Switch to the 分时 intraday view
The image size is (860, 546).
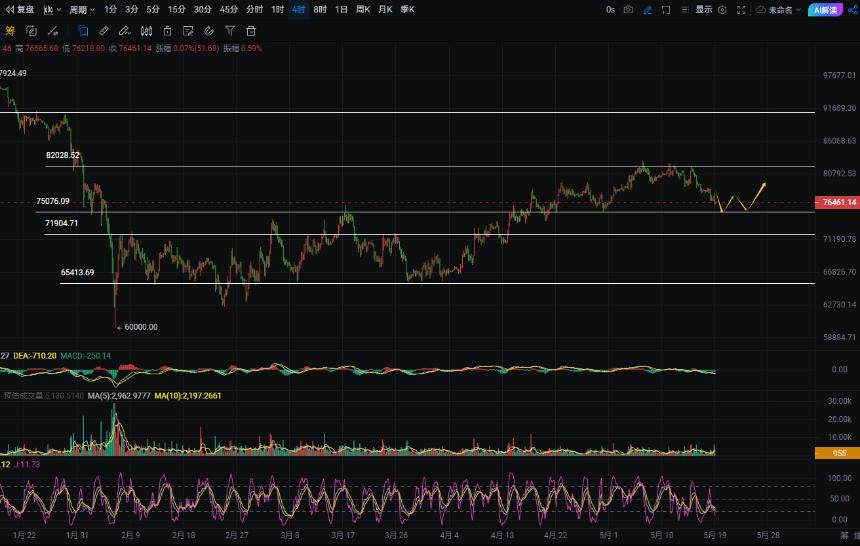tap(254, 9)
